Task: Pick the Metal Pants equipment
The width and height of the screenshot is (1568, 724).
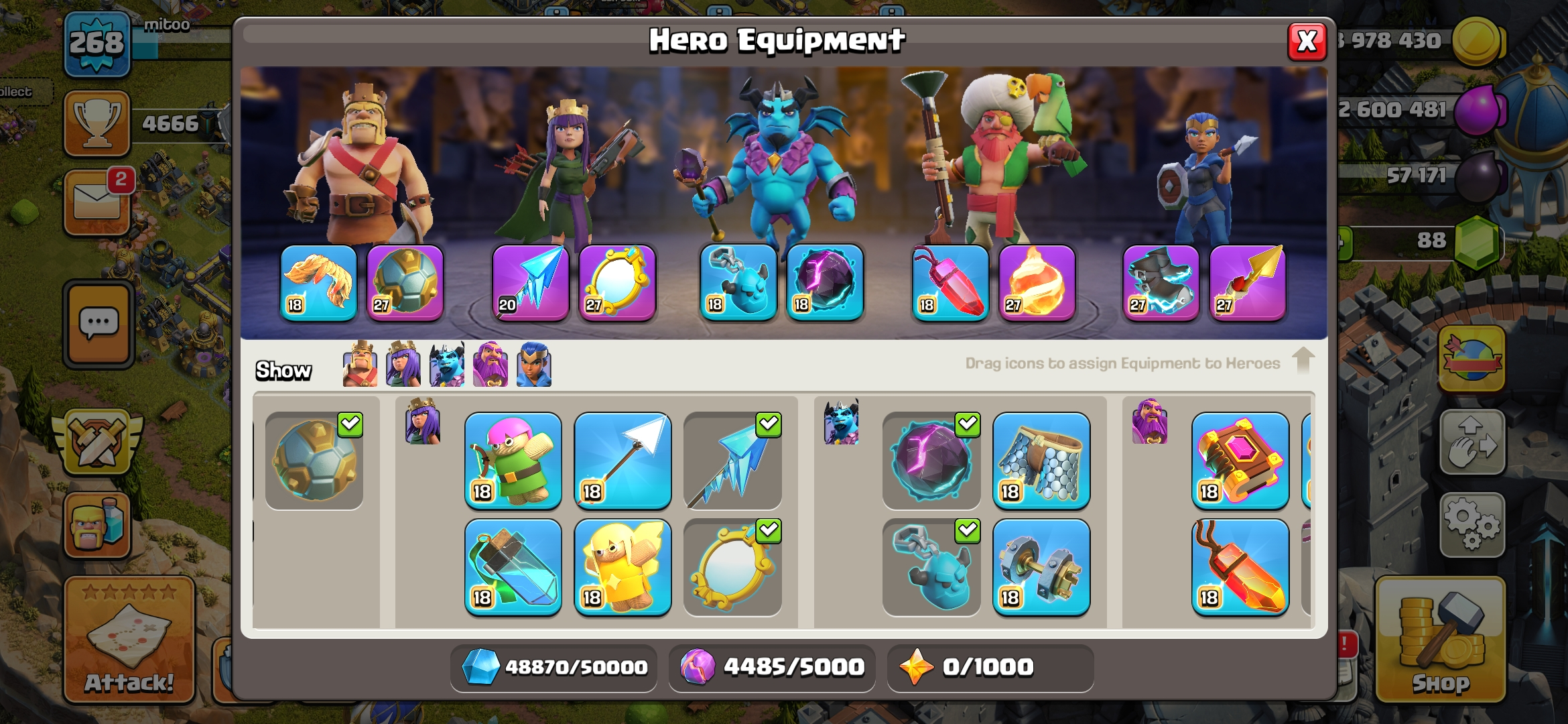Action: (1041, 461)
